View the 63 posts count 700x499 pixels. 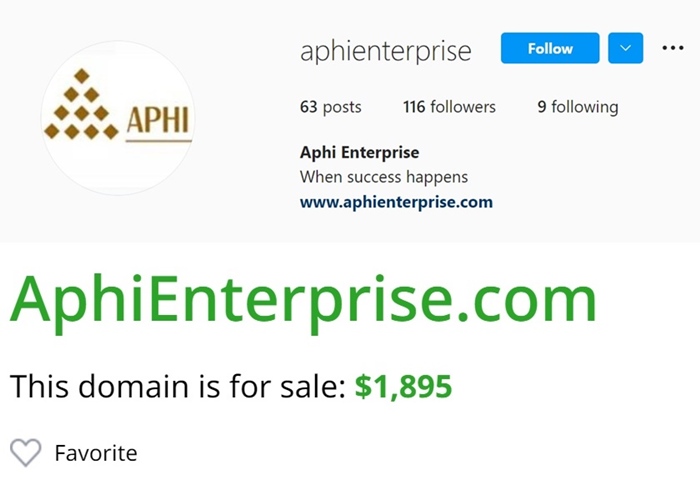point(330,107)
